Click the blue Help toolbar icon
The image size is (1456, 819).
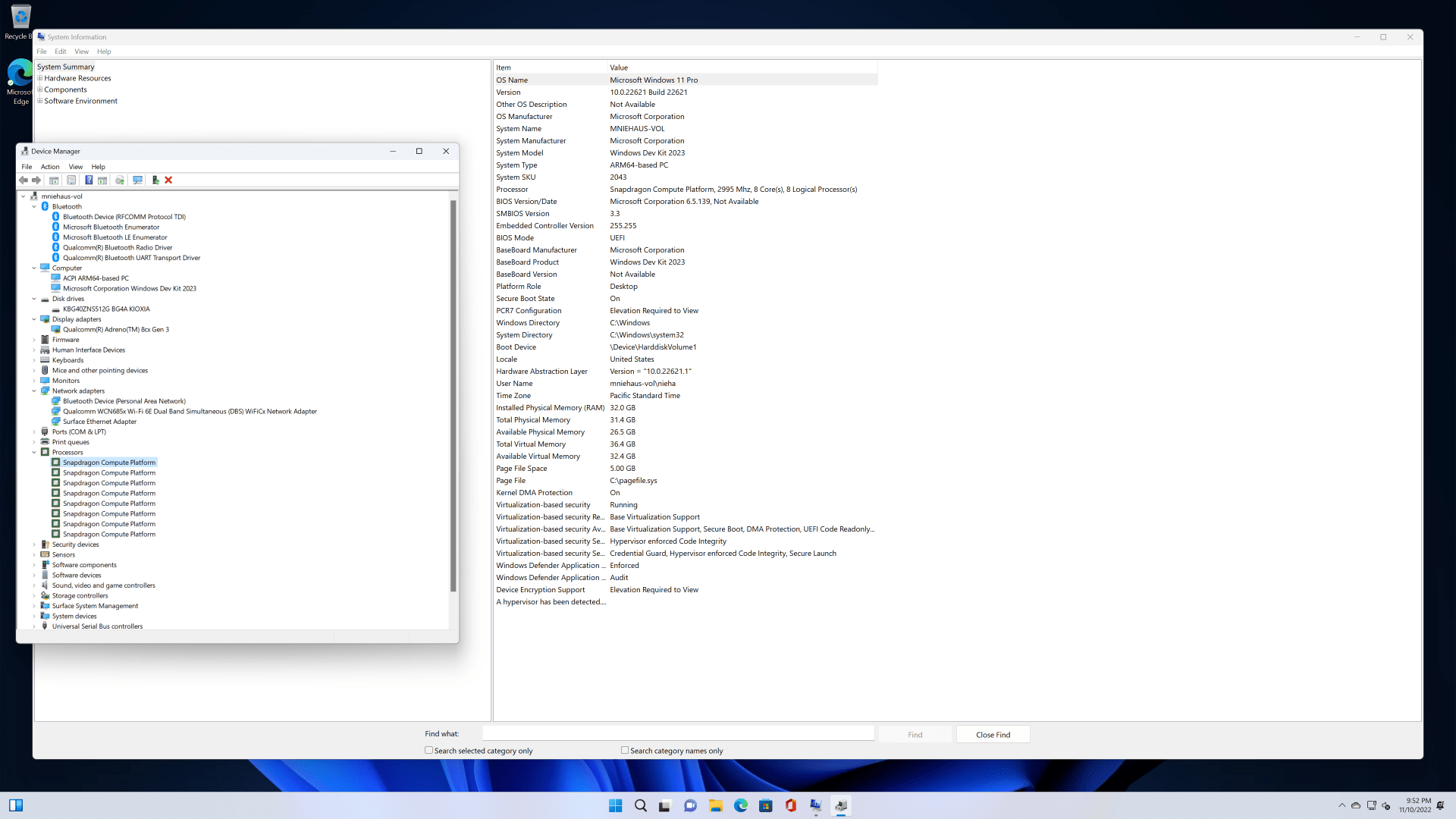(x=89, y=180)
